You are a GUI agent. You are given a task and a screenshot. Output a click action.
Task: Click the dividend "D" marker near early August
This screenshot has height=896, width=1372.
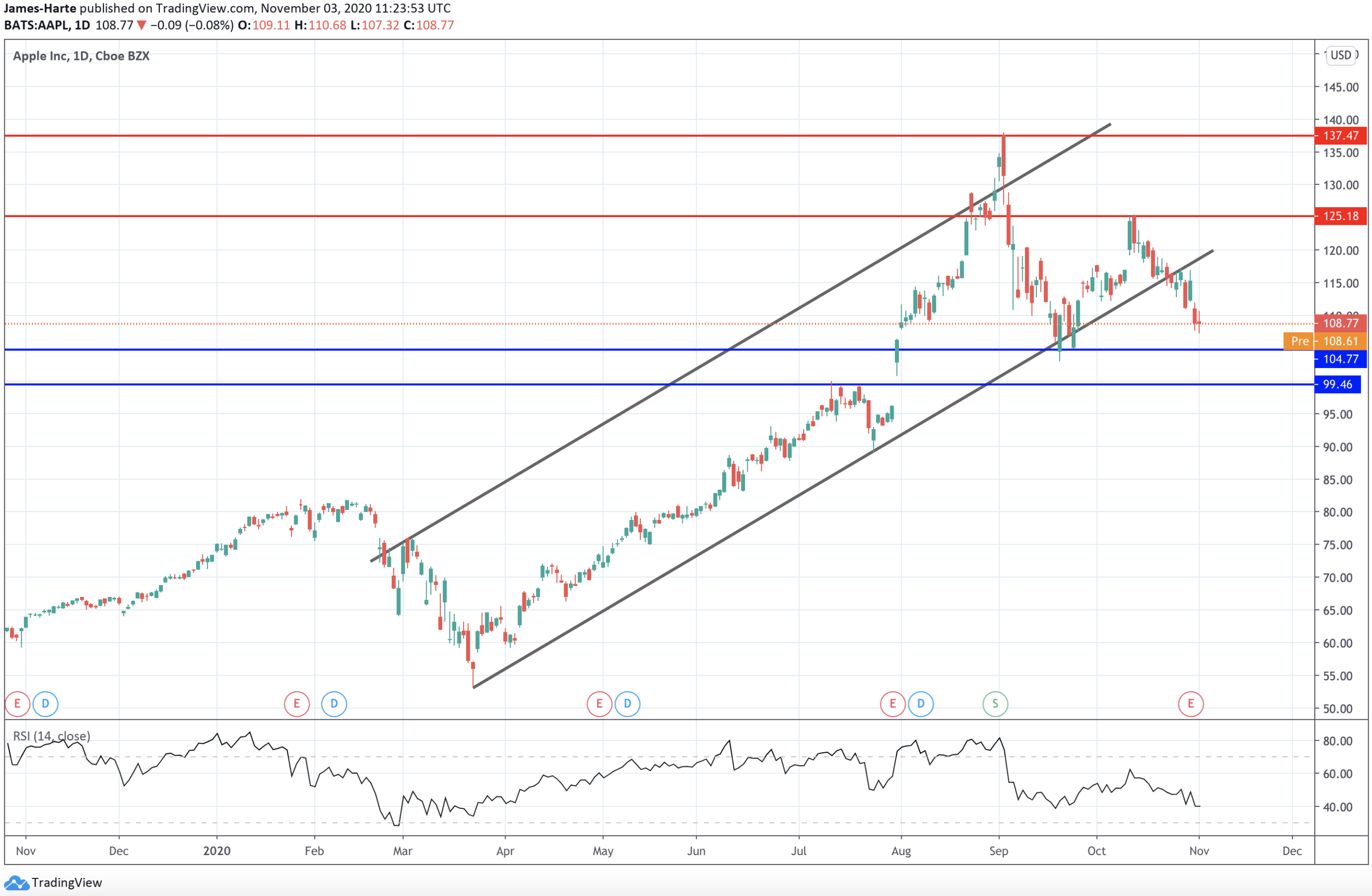[x=922, y=704]
